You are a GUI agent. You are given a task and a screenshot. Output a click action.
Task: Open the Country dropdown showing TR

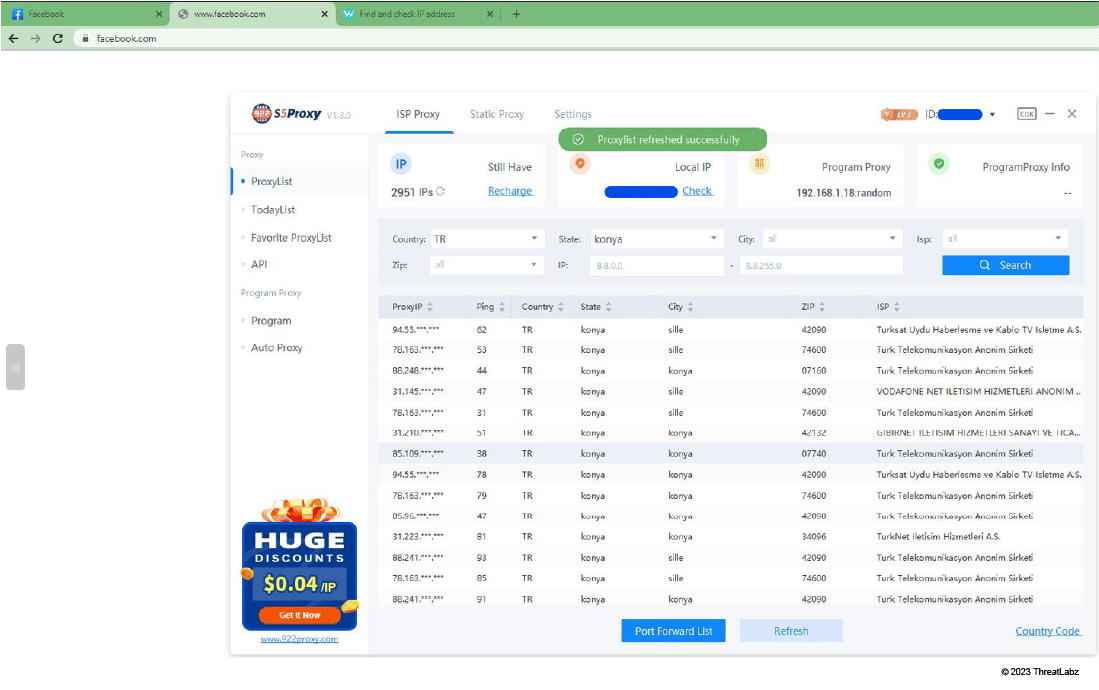tap(485, 239)
